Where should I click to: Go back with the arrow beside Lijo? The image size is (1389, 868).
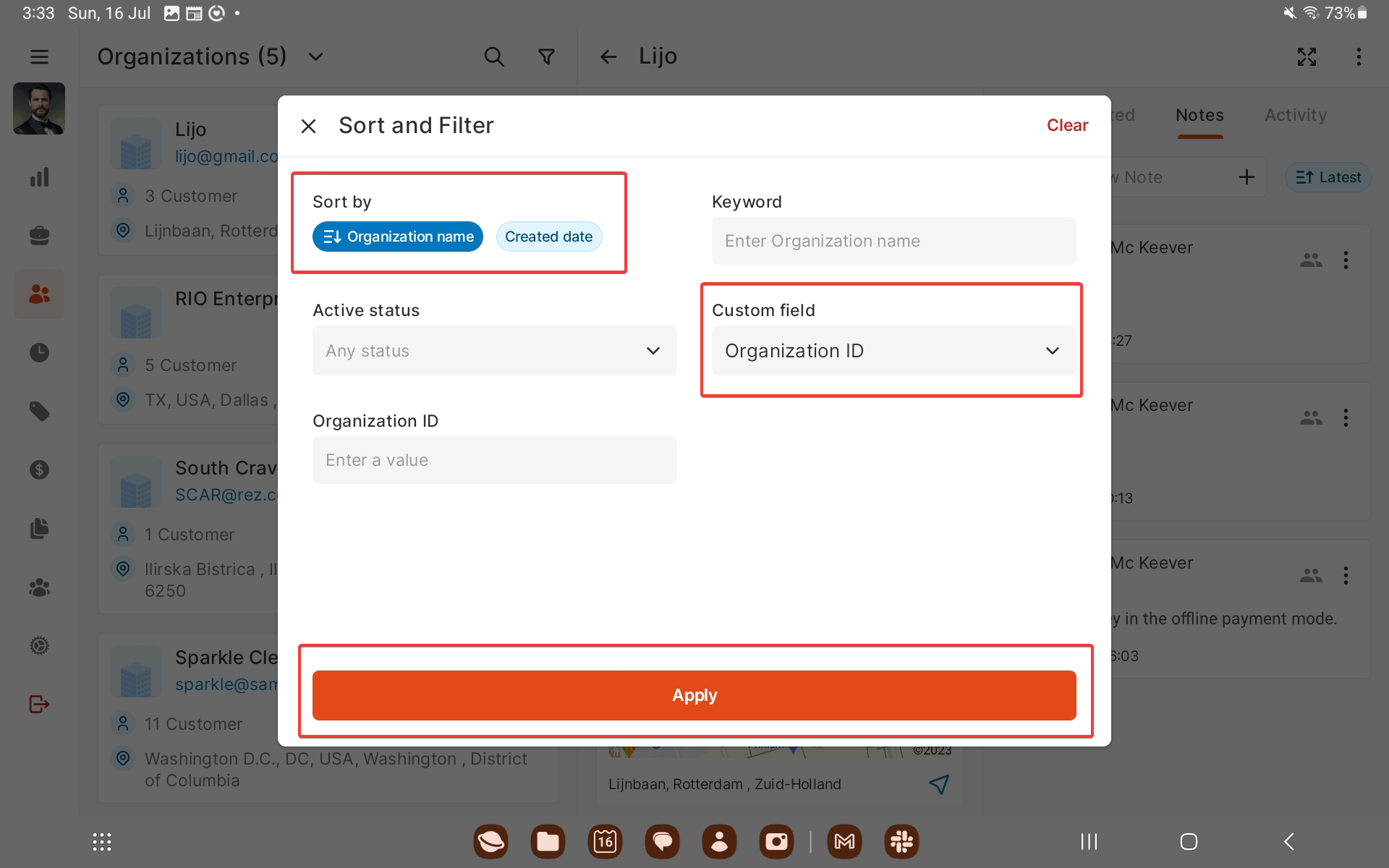[x=608, y=56]
